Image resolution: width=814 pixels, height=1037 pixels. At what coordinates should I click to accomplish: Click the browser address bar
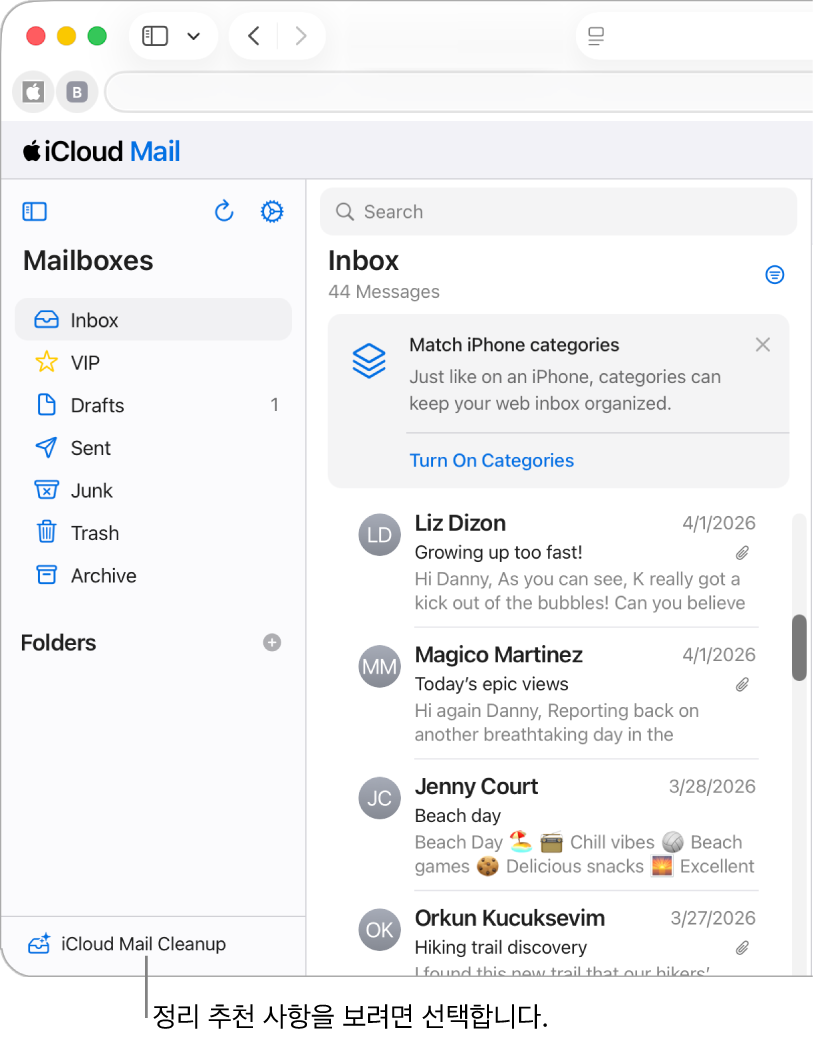(459, 91)
